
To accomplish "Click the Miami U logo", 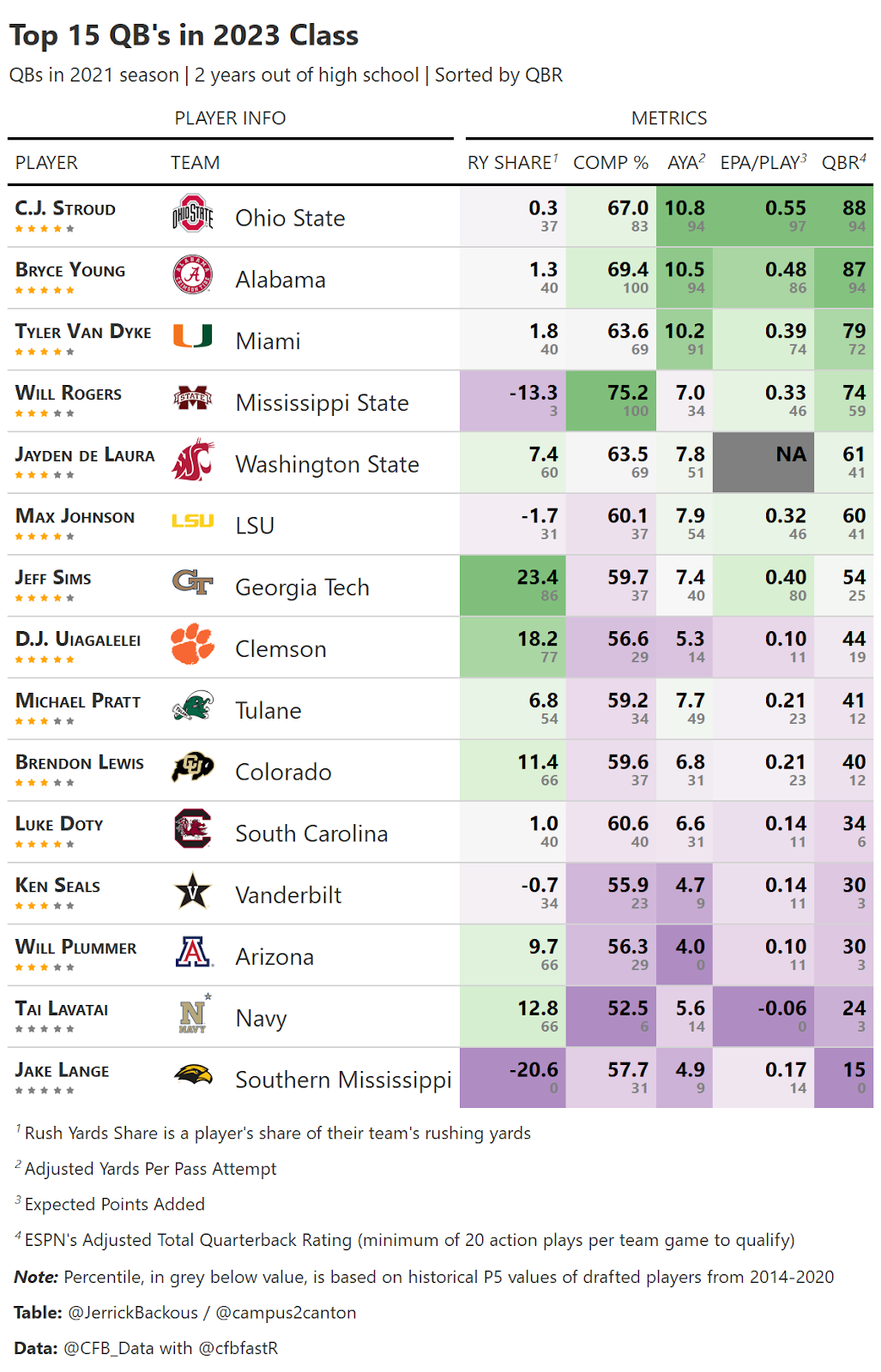I will point(193,336).
